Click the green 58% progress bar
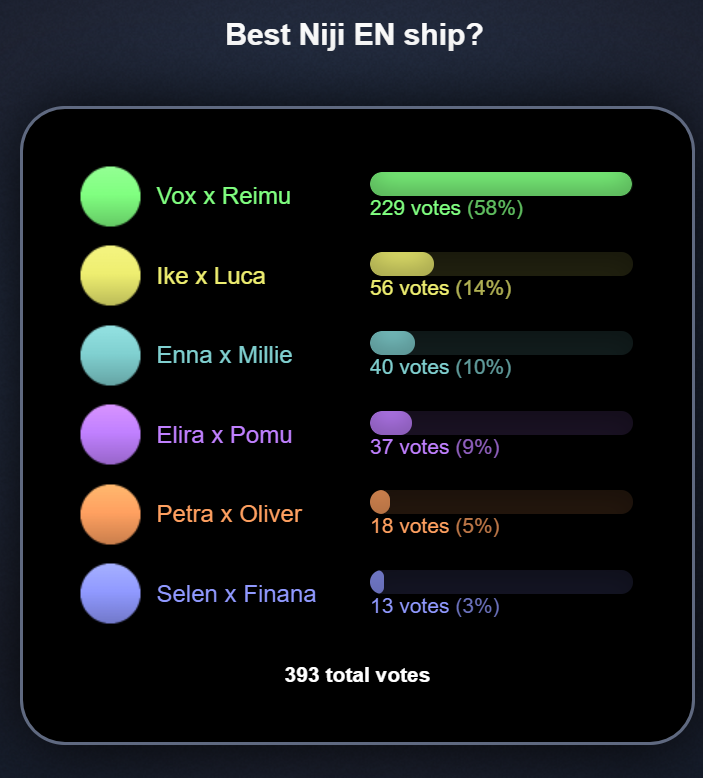 501,184
